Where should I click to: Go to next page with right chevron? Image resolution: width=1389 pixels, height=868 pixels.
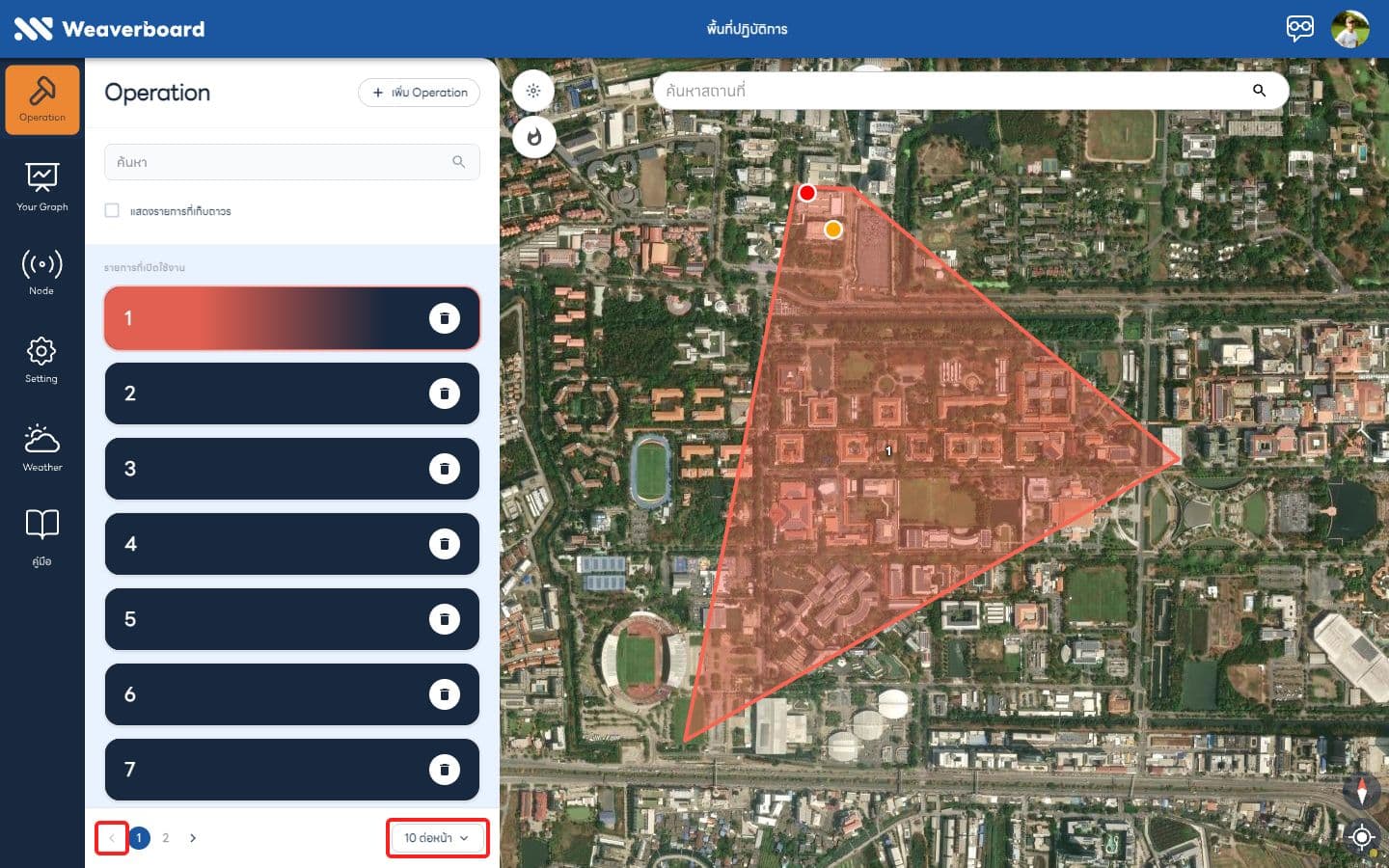pos(193,838)
